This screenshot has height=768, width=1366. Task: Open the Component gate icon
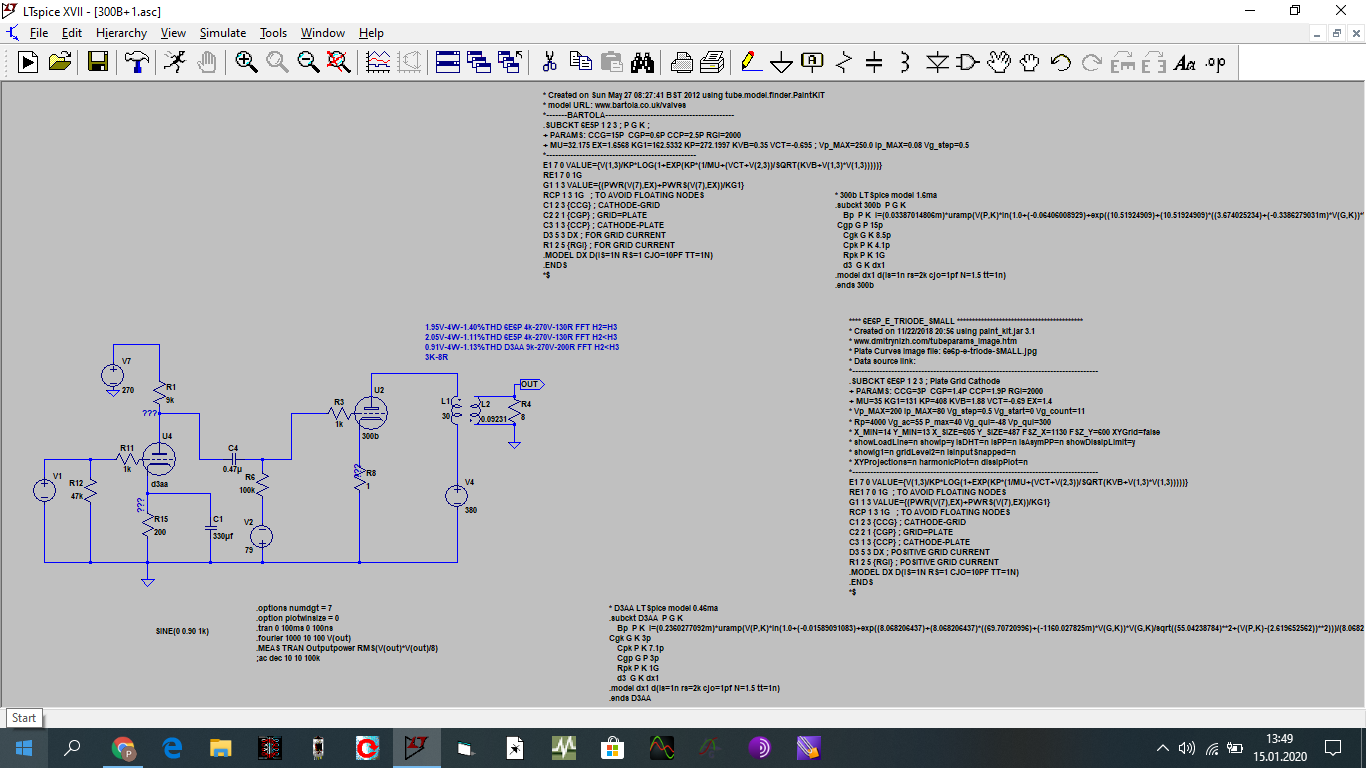point(967,62)
